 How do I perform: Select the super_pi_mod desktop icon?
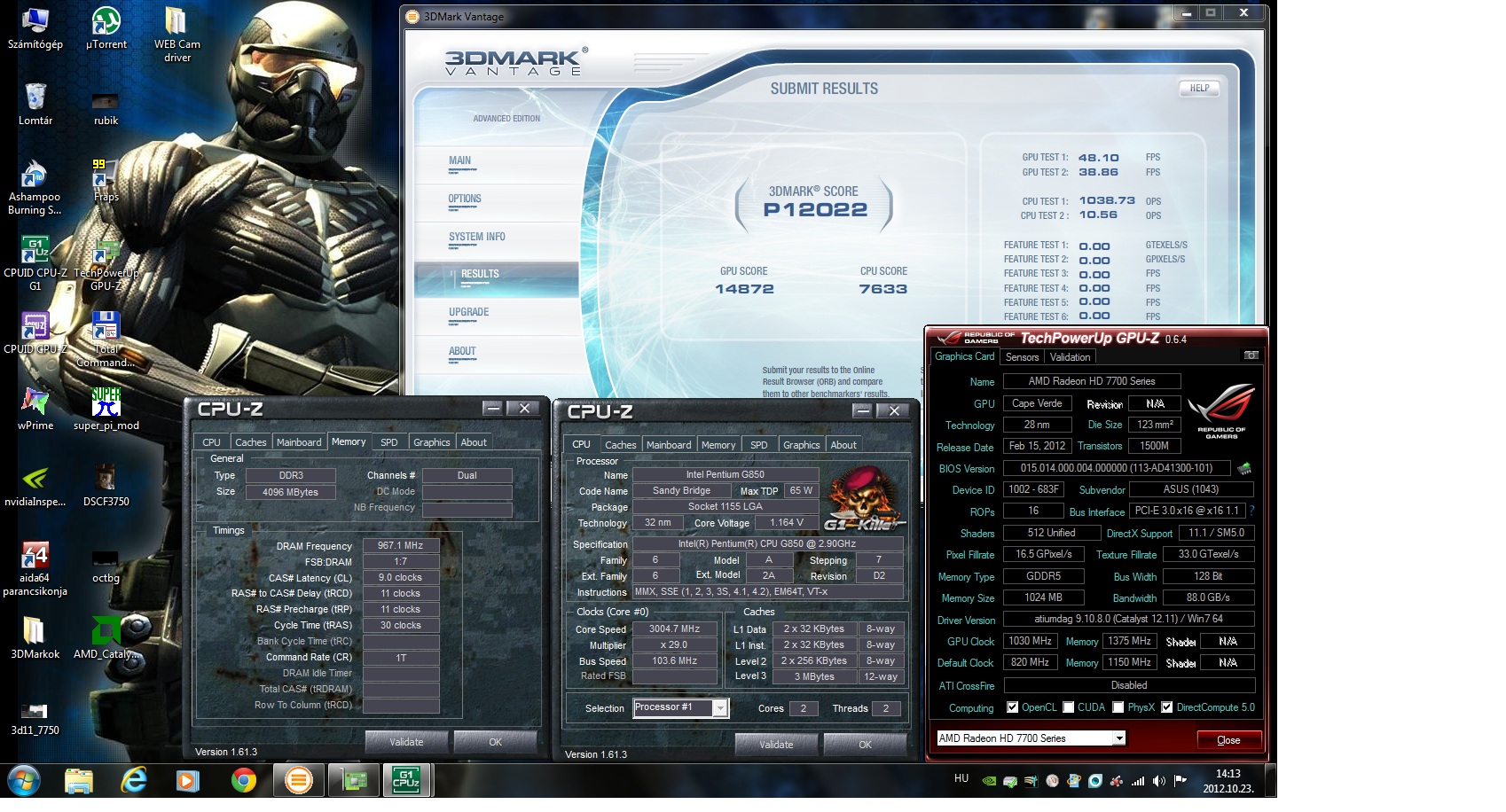[x=106, y=410]
